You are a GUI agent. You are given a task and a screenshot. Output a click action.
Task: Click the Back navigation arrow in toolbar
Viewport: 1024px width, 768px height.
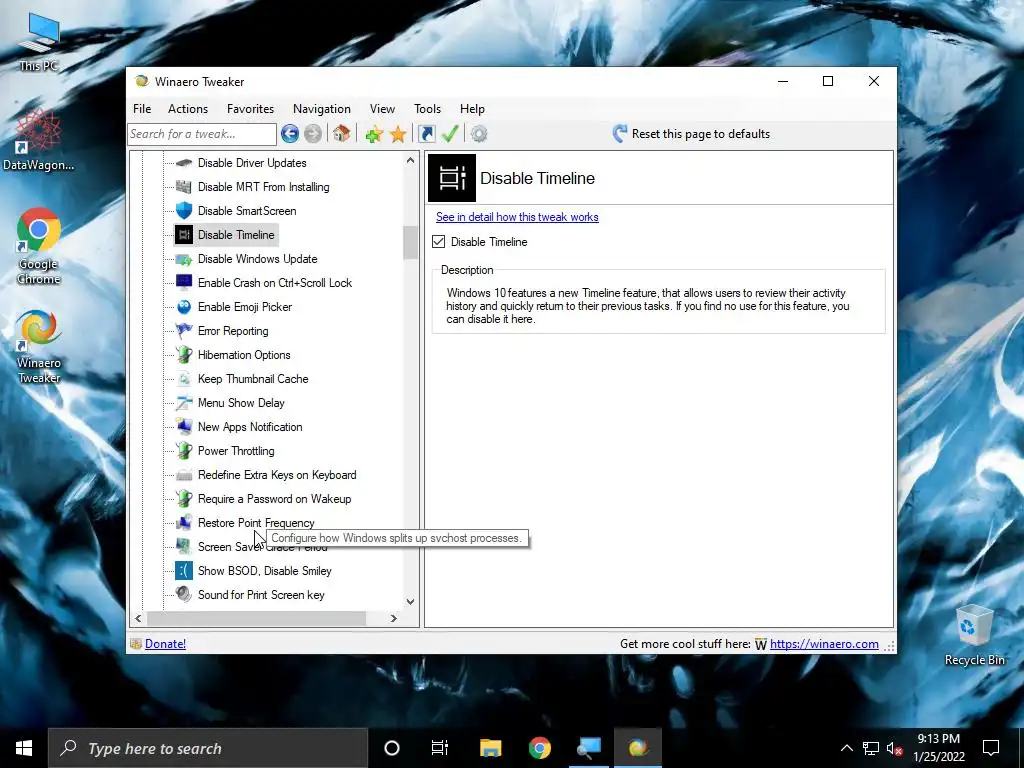click(290, 134)
